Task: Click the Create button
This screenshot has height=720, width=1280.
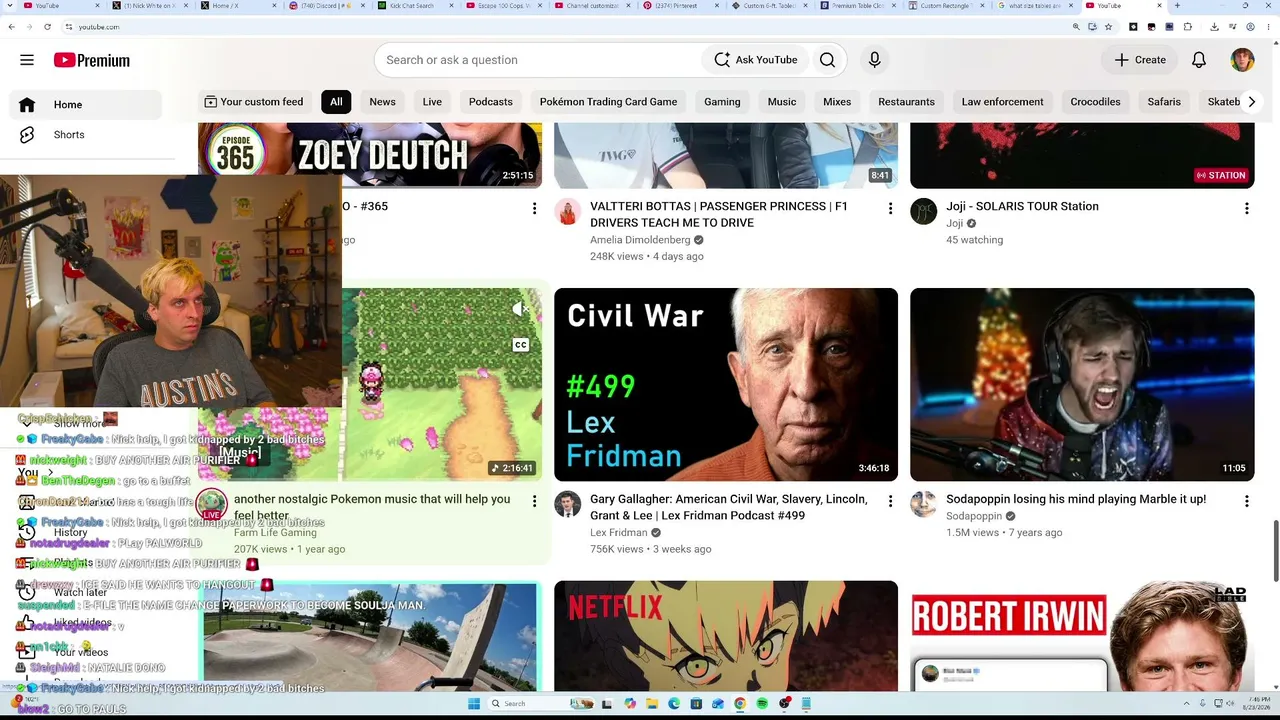Action: click(x=1140, y=60)
